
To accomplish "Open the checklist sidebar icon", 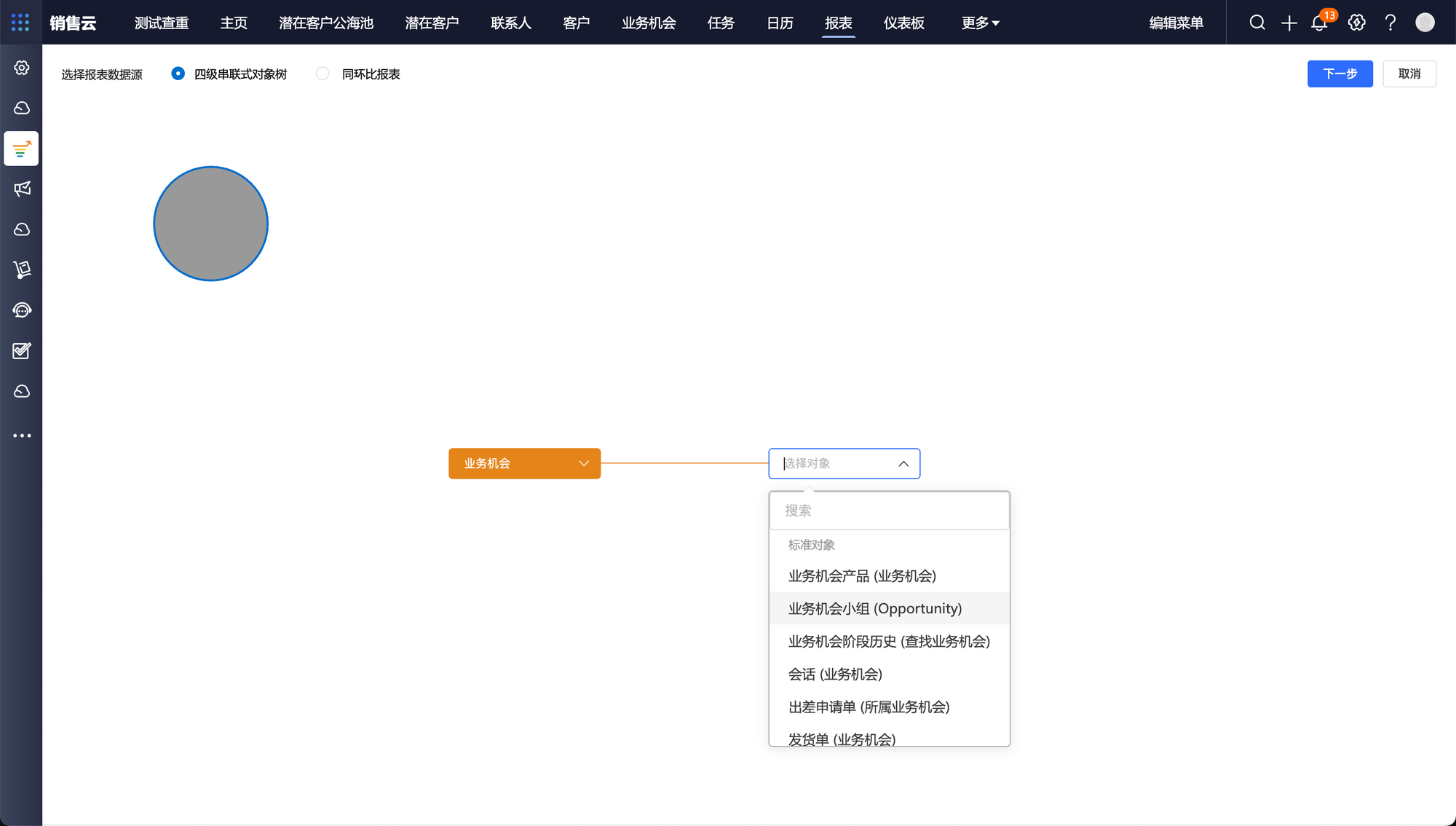I will click(22, 351).
